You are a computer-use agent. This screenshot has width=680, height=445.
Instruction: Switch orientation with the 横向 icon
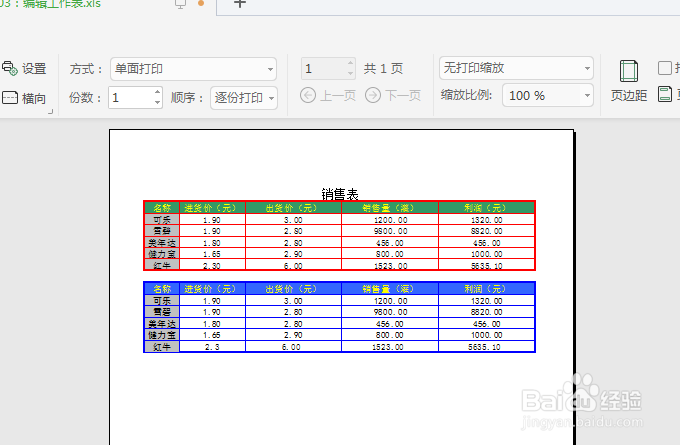10,98
